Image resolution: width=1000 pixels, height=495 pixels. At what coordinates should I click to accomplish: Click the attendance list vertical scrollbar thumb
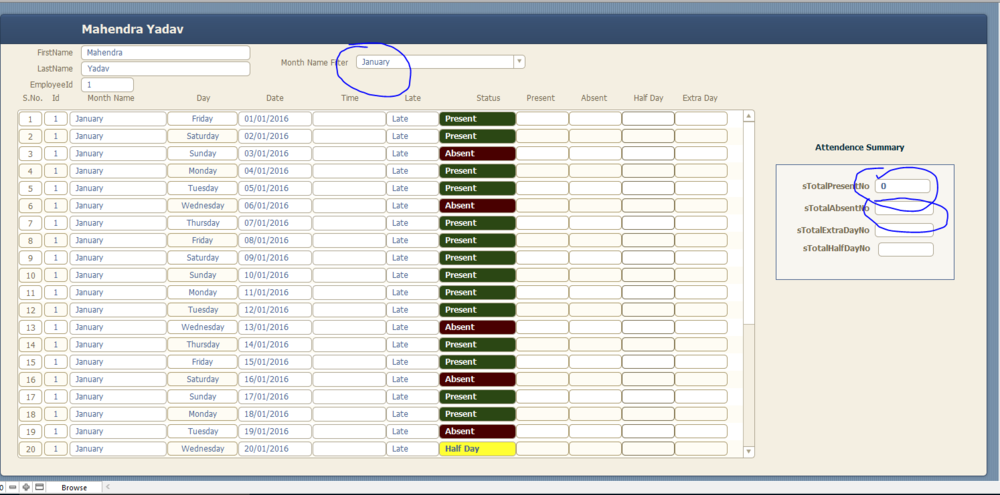click(x=749, y=223)
